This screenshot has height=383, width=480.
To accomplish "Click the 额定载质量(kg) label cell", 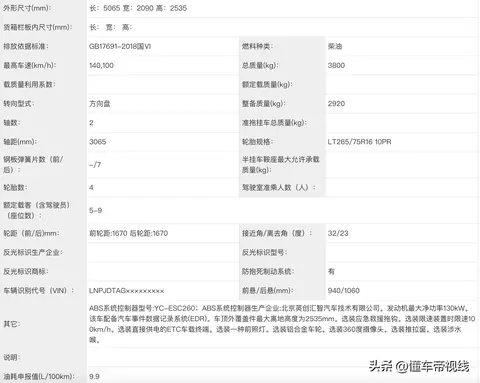I will click(x=282, y=84).
